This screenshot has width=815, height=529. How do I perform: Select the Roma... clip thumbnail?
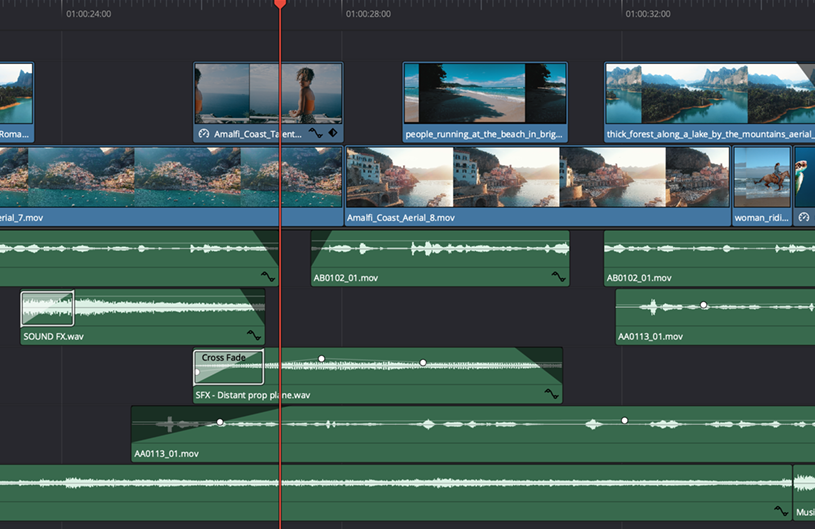tap(16, 94)
